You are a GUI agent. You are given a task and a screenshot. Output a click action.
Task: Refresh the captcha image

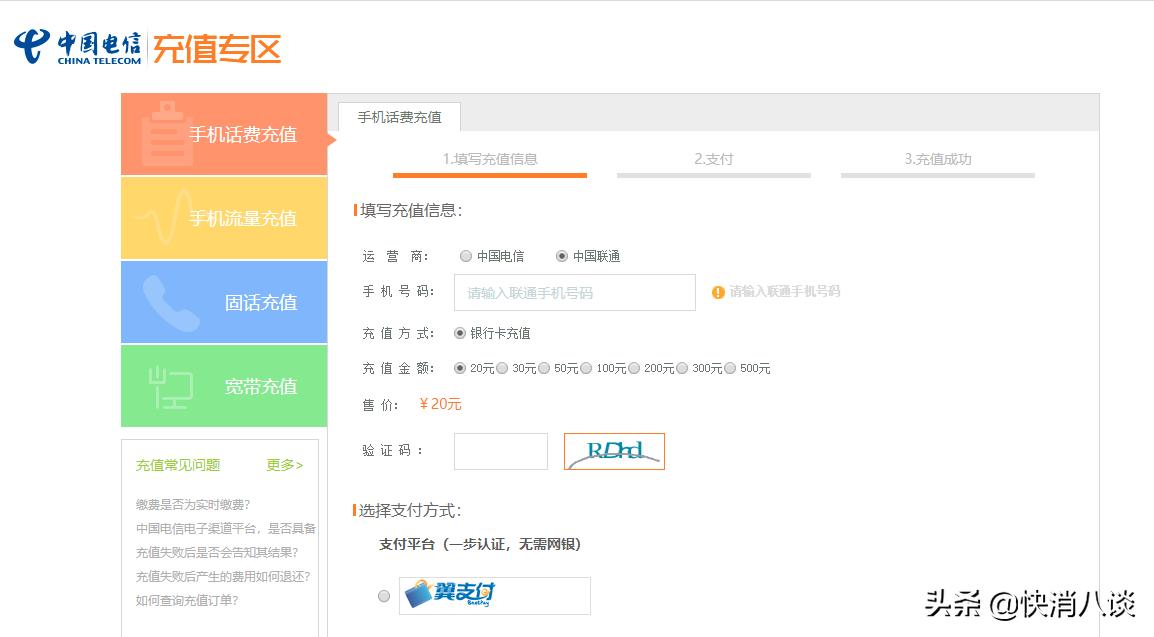(614, 451)
